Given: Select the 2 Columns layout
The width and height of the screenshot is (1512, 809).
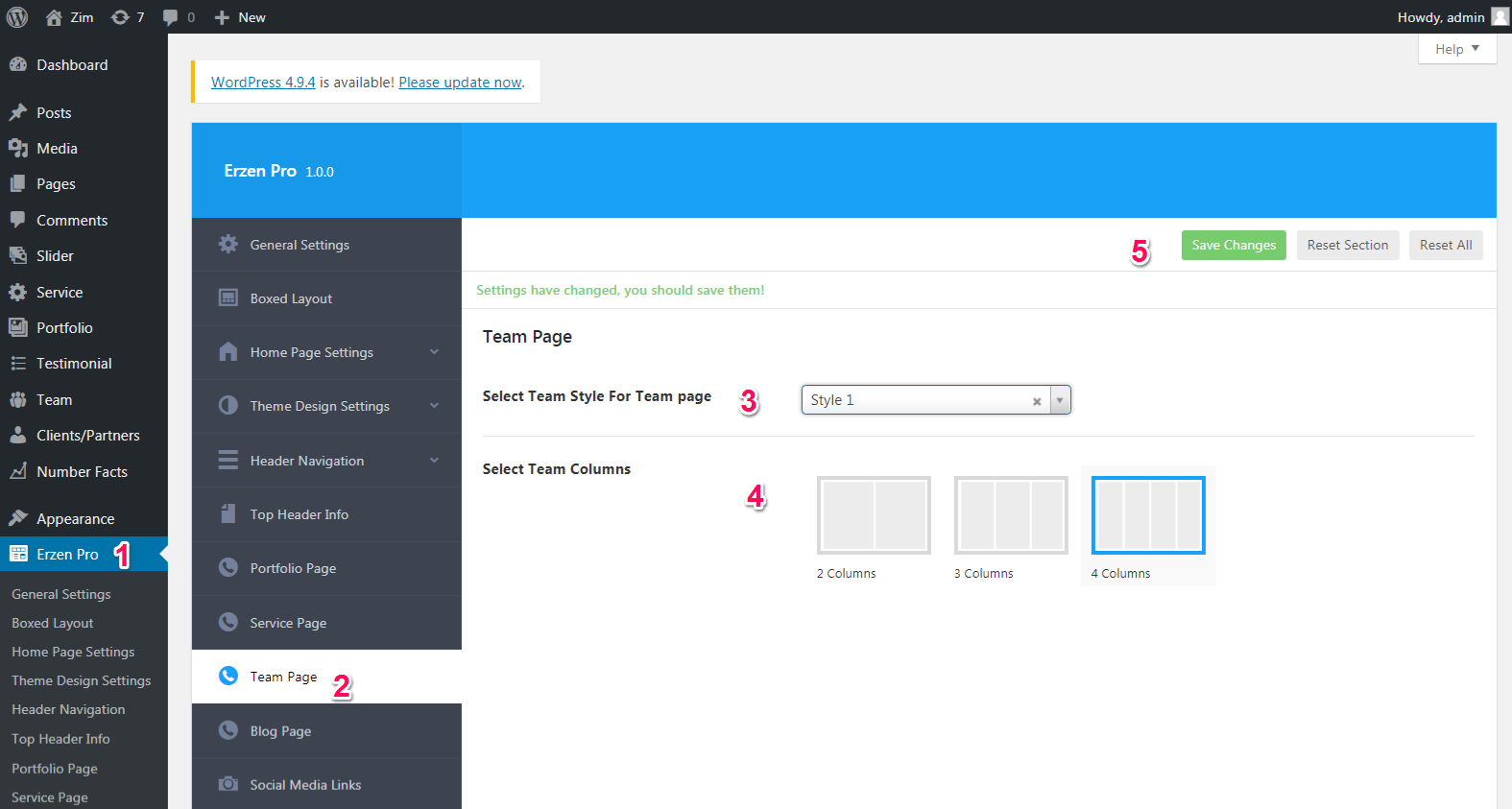Looking at the screenshot, I should [874, 515].
